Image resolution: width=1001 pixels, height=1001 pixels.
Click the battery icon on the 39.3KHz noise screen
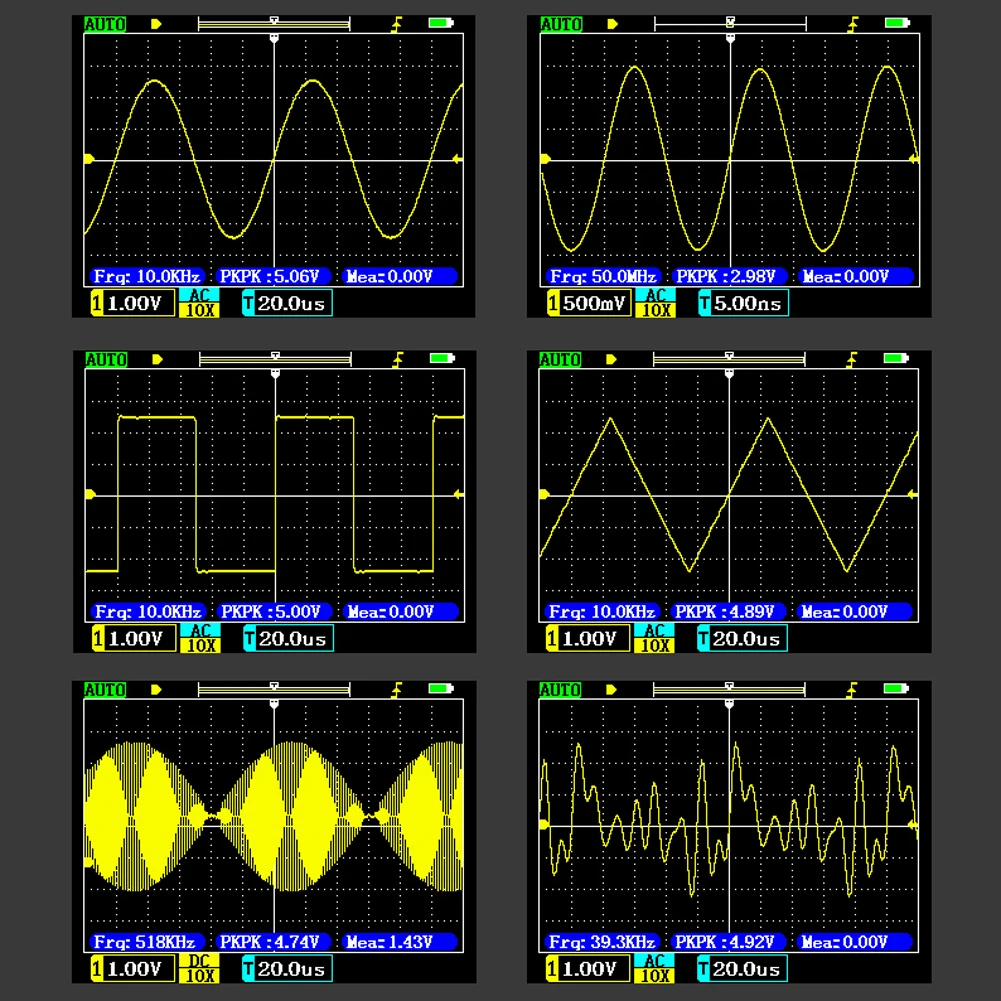point(896,688)
